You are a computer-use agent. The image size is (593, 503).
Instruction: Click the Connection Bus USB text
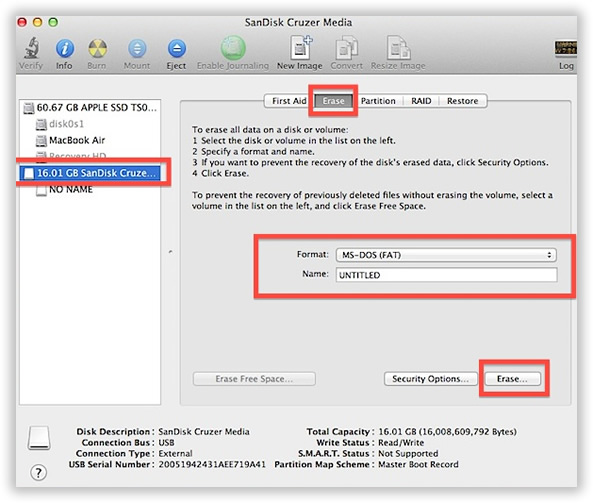click(x=166, y=442)
